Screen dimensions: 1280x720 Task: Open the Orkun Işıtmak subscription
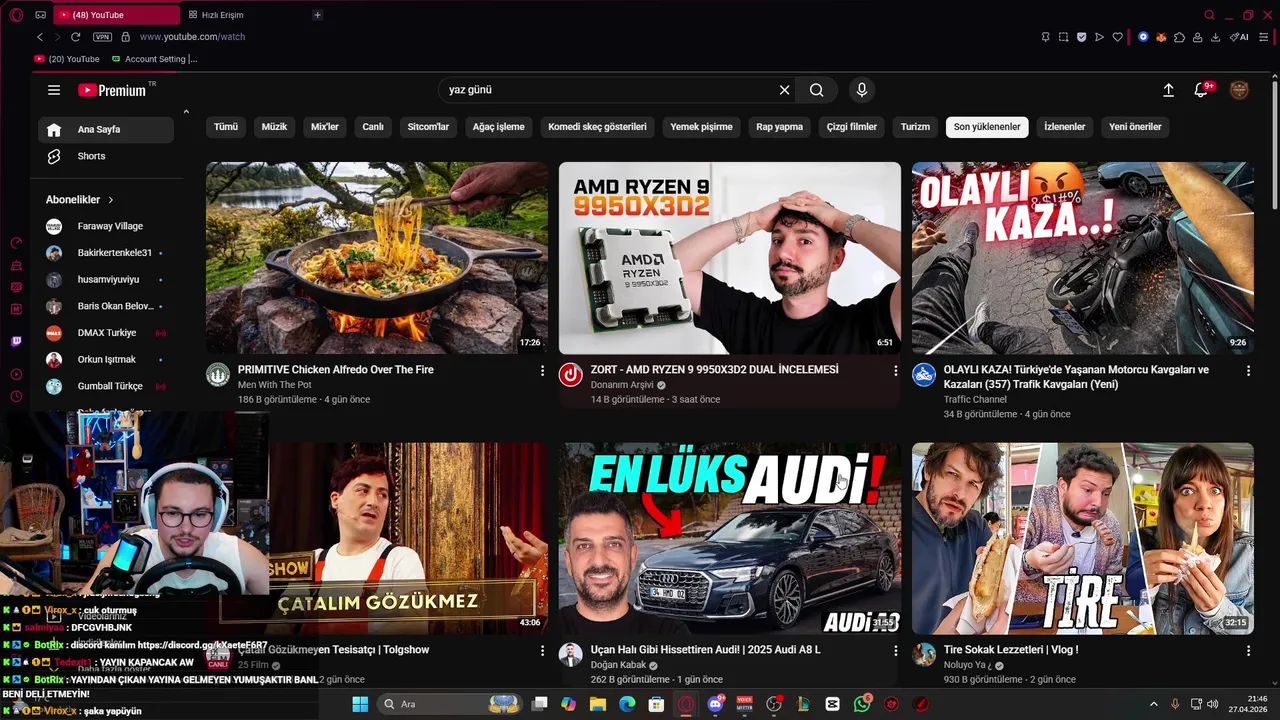tap(106, 359)
